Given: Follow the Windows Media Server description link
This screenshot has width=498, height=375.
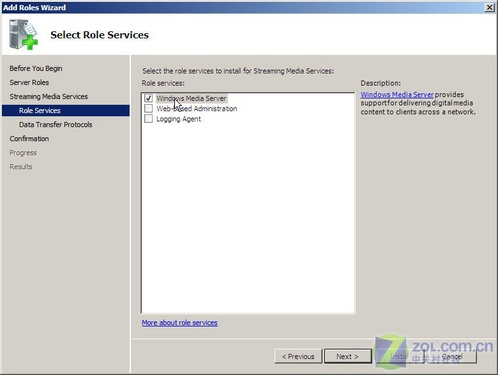Looking at the screenshot, I should 397,94.
